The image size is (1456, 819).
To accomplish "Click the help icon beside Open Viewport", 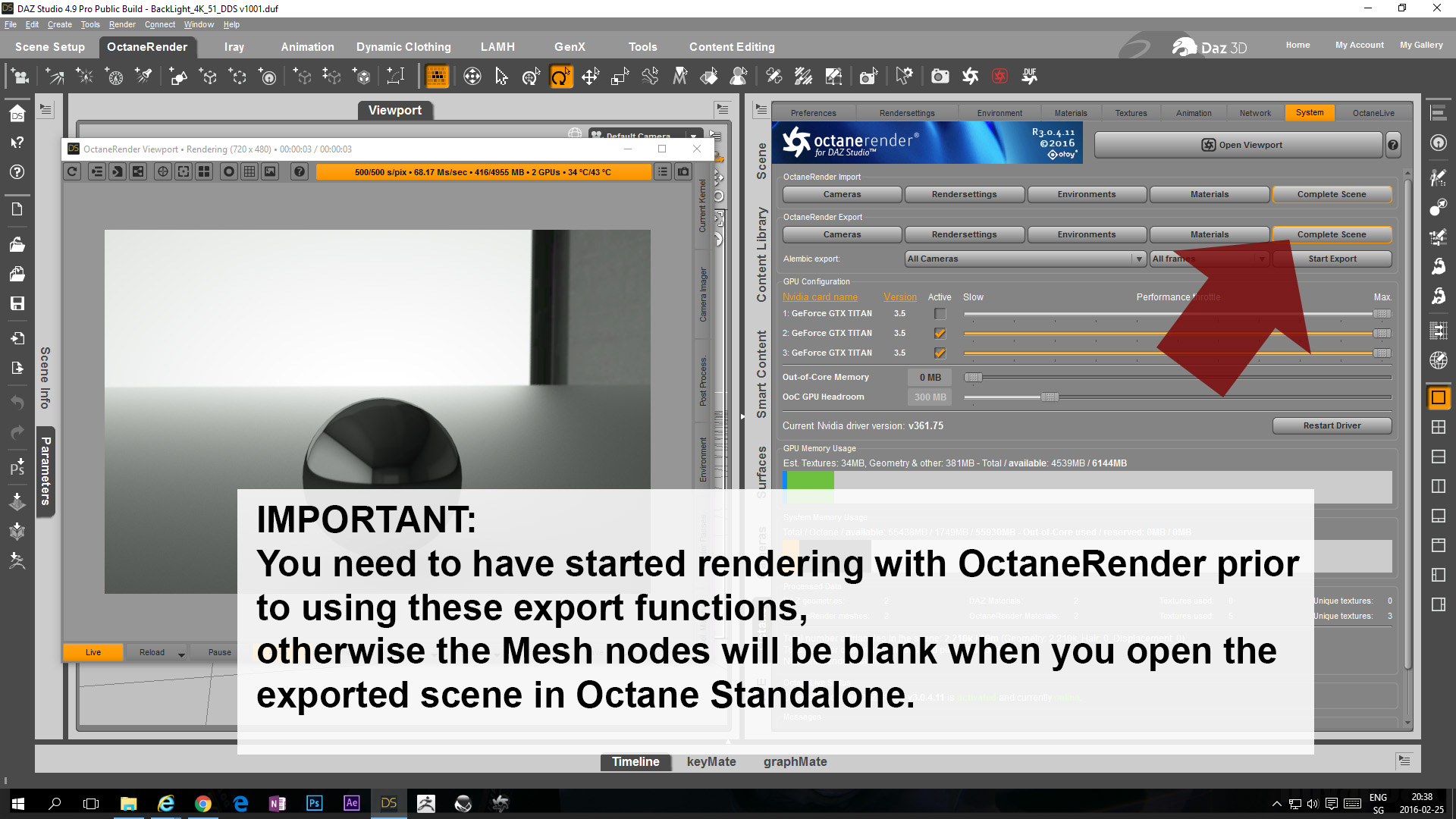I will pos(1393,145).
